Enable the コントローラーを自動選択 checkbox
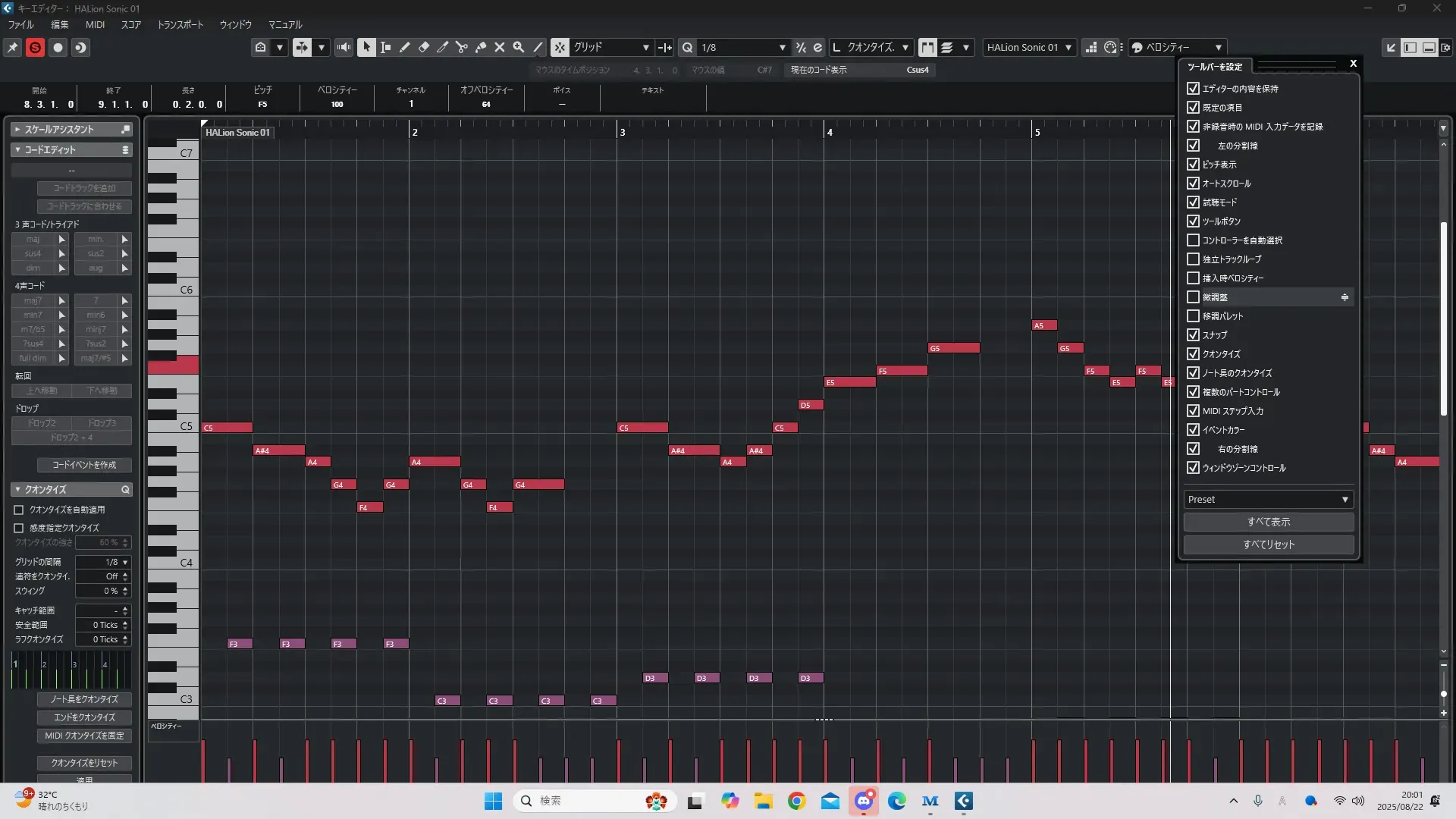This screenshot has width=1456, height=819. 1193,240
